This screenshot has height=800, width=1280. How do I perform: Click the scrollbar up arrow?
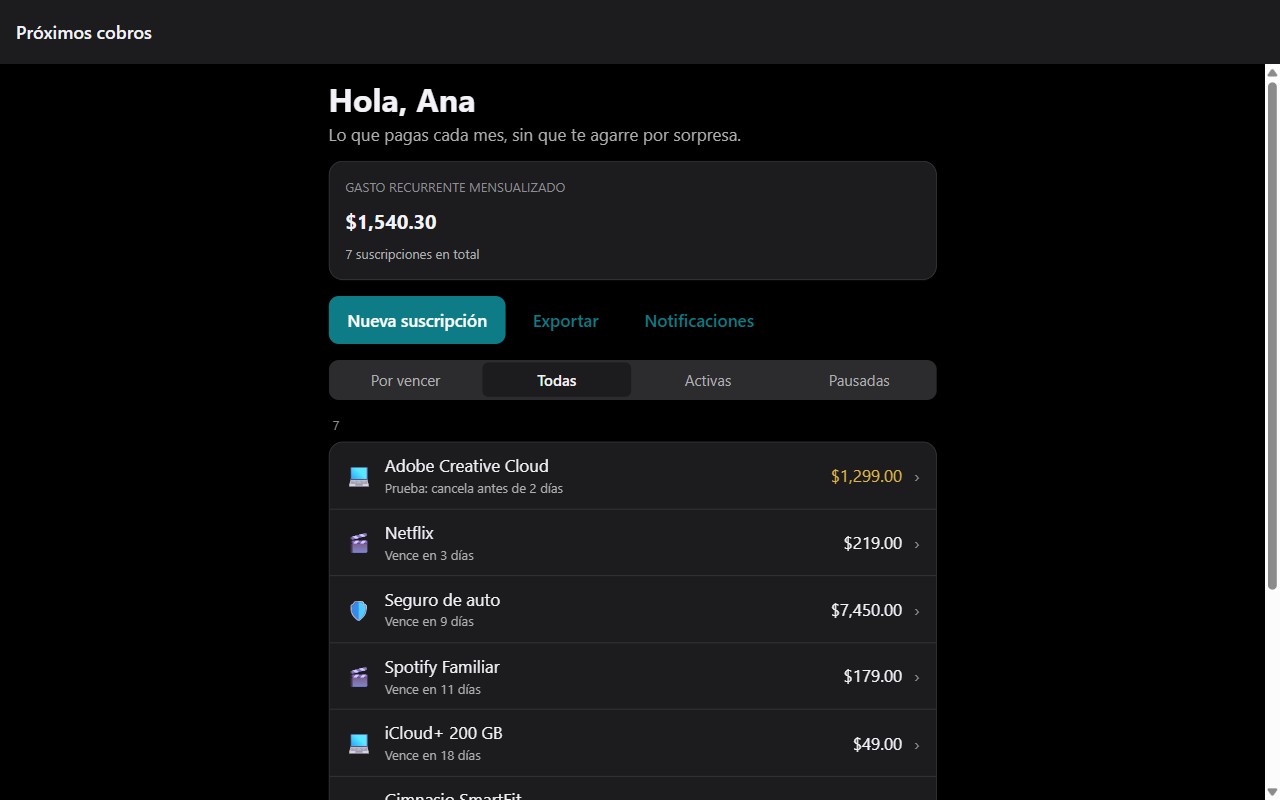click(1272, 72)
